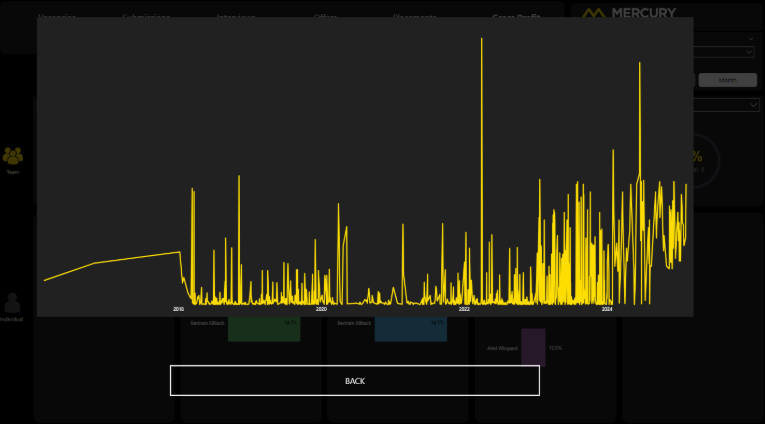Click the green bar showing 14.1%

[x=264, y=329]
